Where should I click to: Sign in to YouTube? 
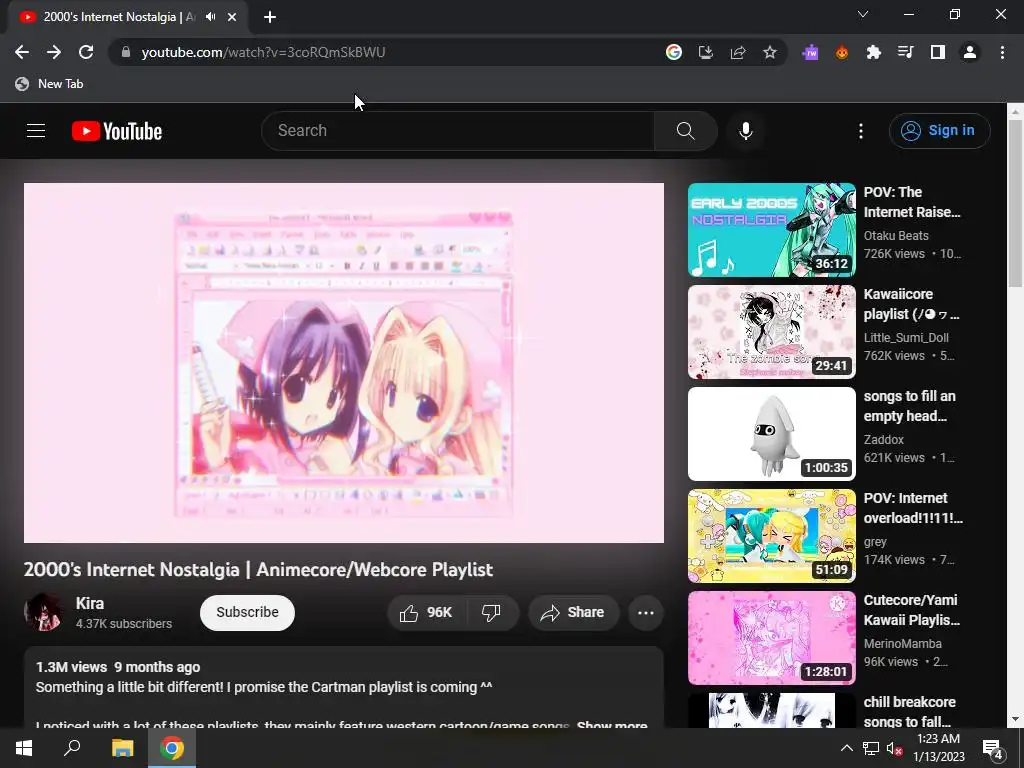[x=939, y=131]
